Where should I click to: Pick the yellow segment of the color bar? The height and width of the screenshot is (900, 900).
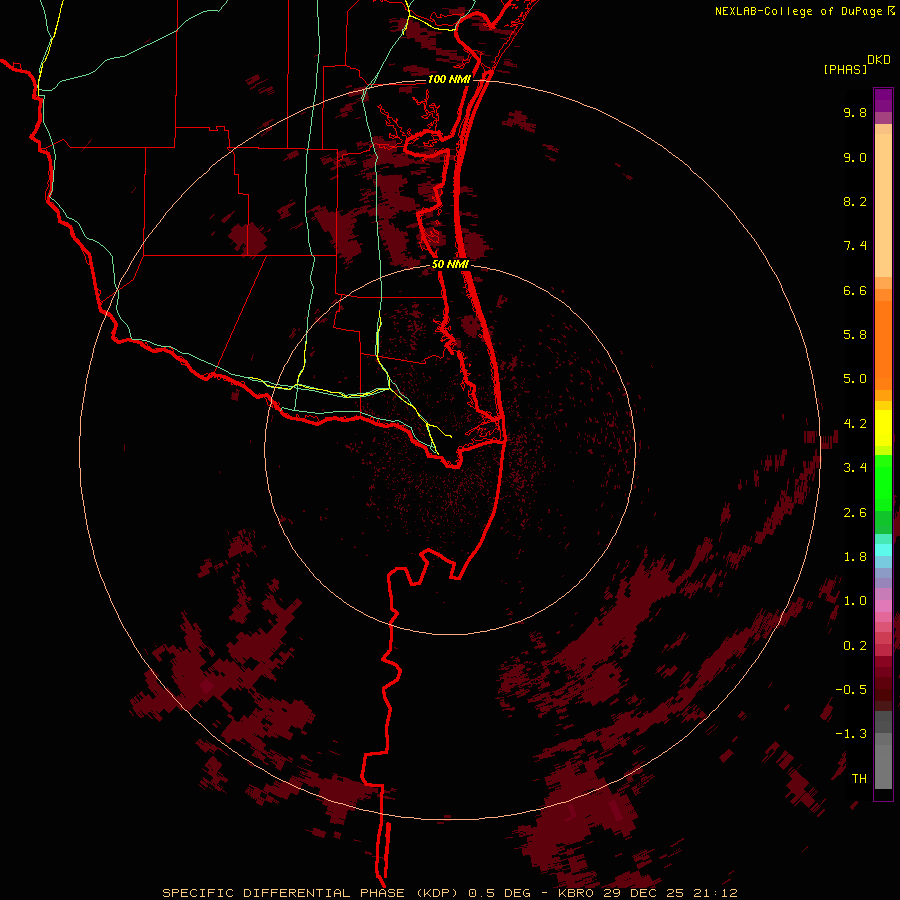(x=883, y=428)
